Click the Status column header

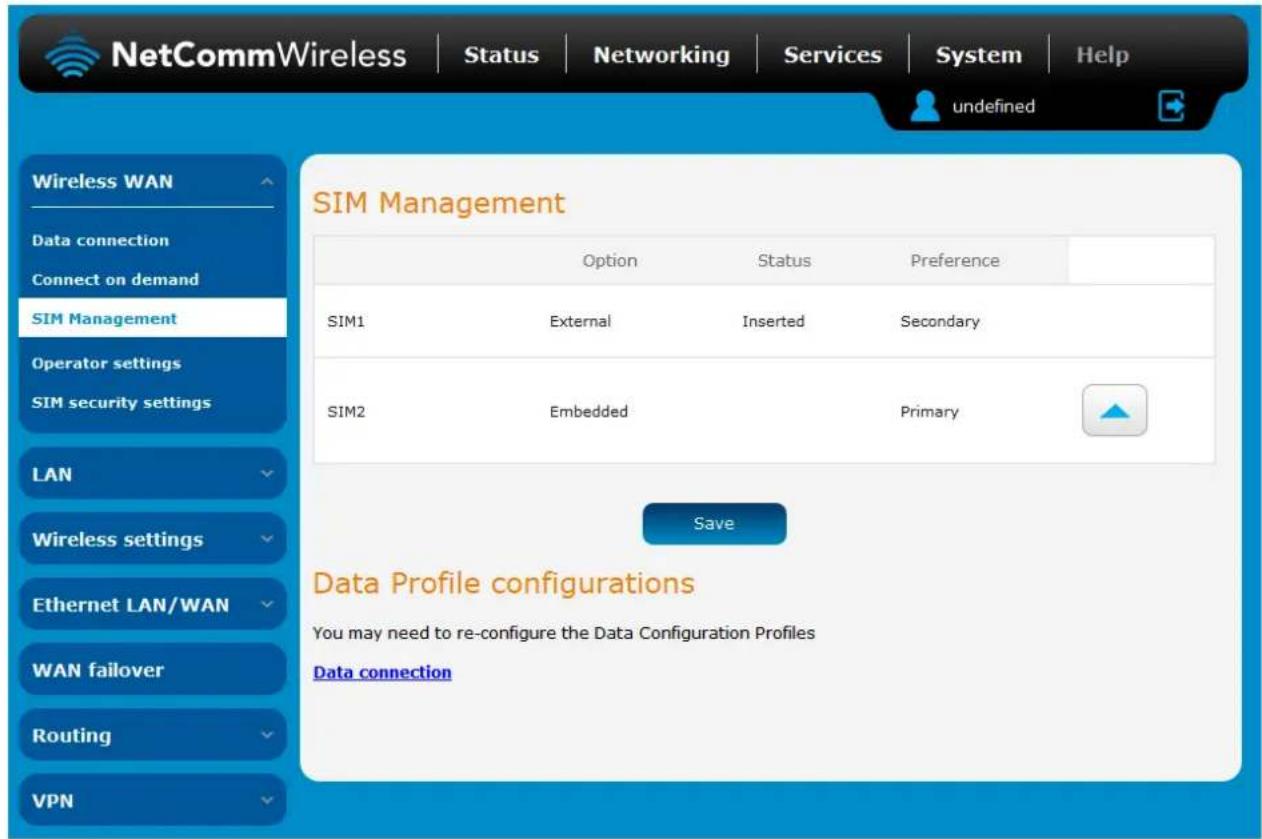click(x=784, y=261)
